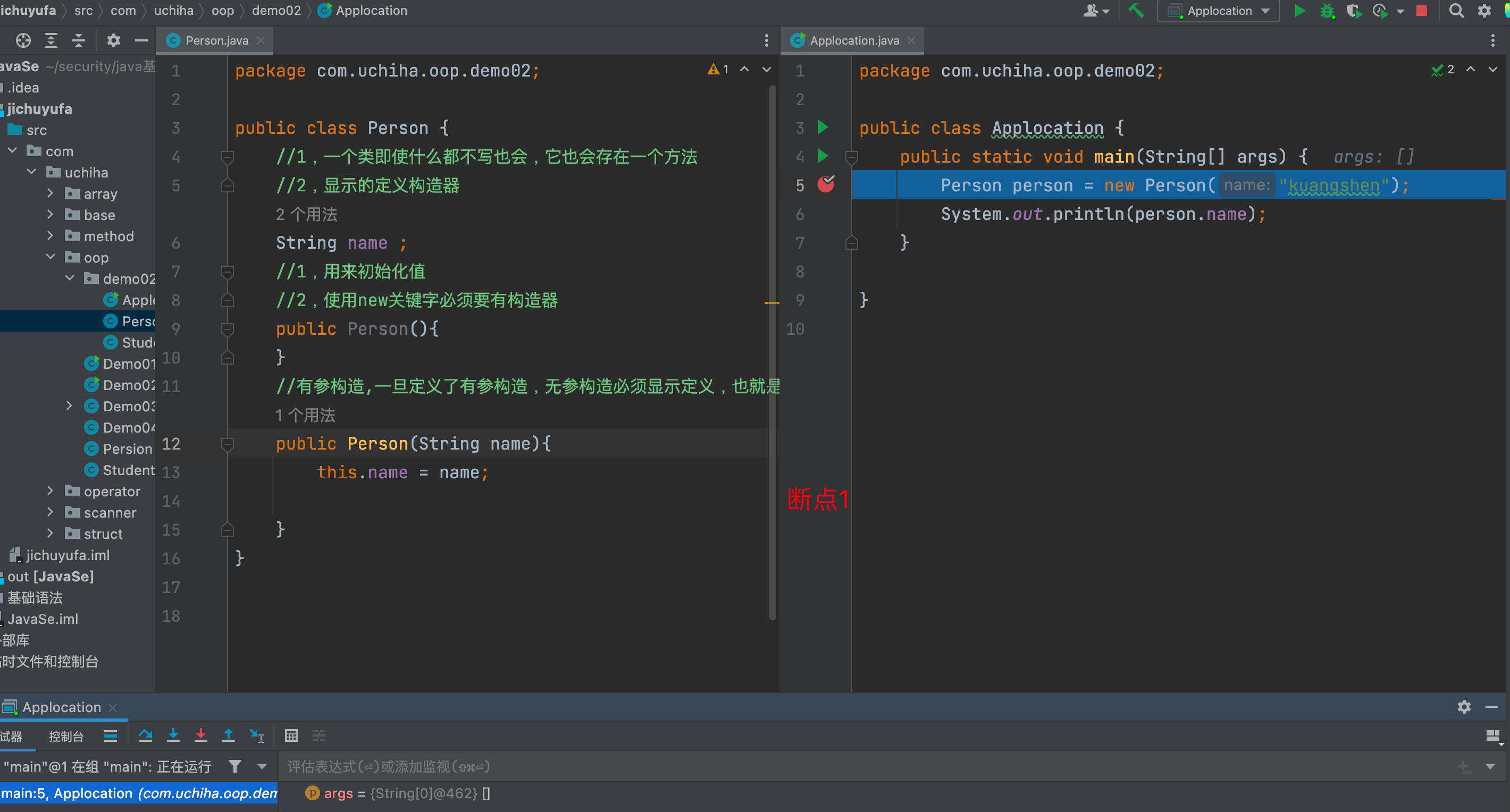Run the Applocation configuration

pyautogui.click(x=1299, y=11)
